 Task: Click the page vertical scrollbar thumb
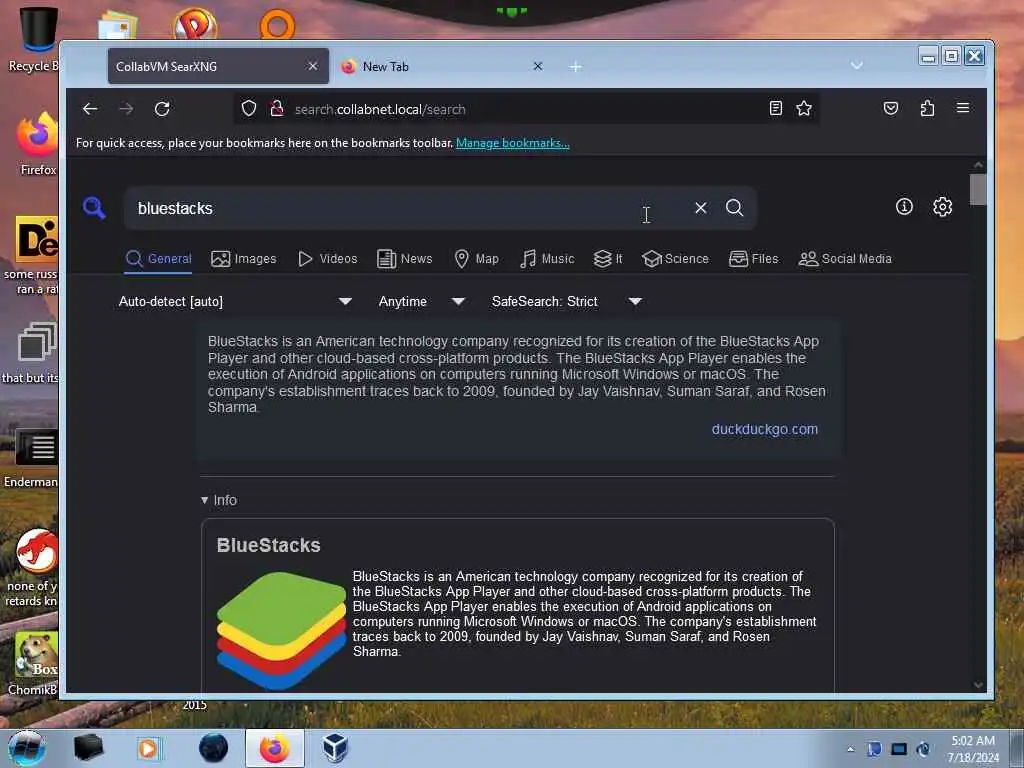pos(978,189)
